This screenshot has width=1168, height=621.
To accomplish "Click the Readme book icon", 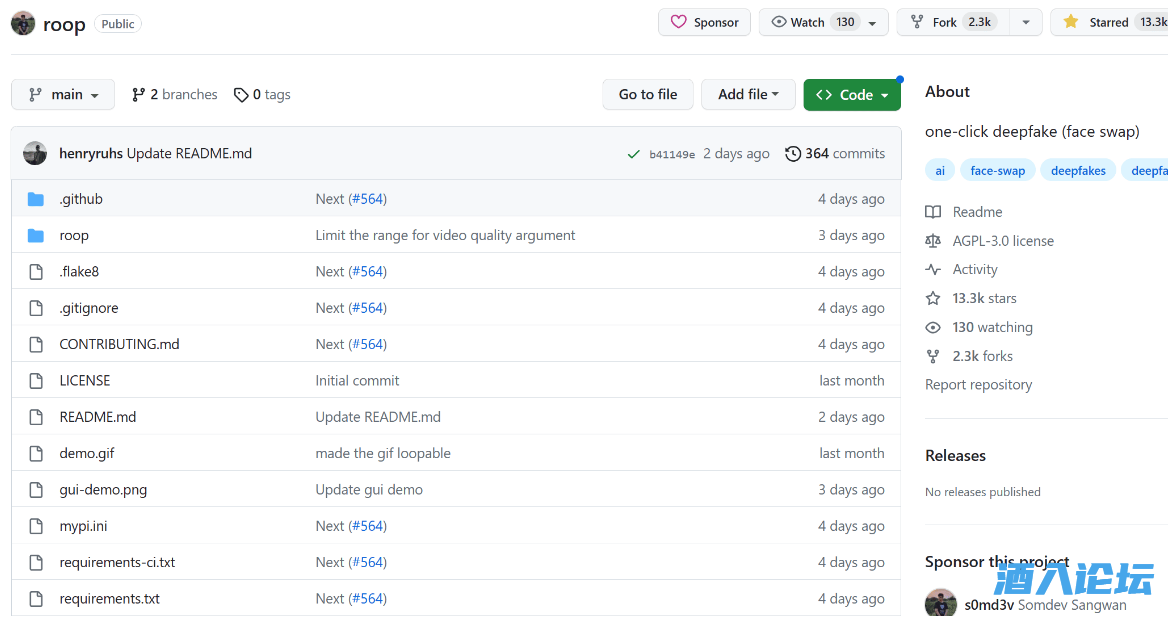I will pyautogui.click(x=933, y=212).
